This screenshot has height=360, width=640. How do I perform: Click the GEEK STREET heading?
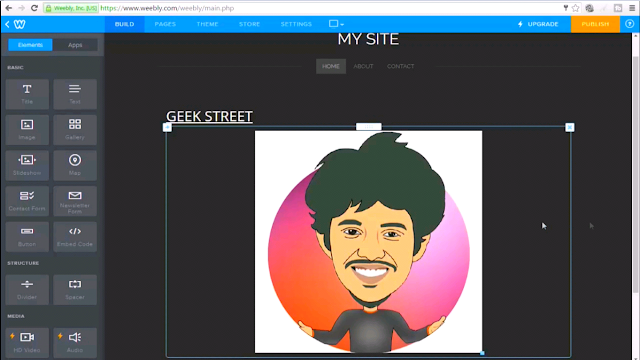[x=209, y=117]
